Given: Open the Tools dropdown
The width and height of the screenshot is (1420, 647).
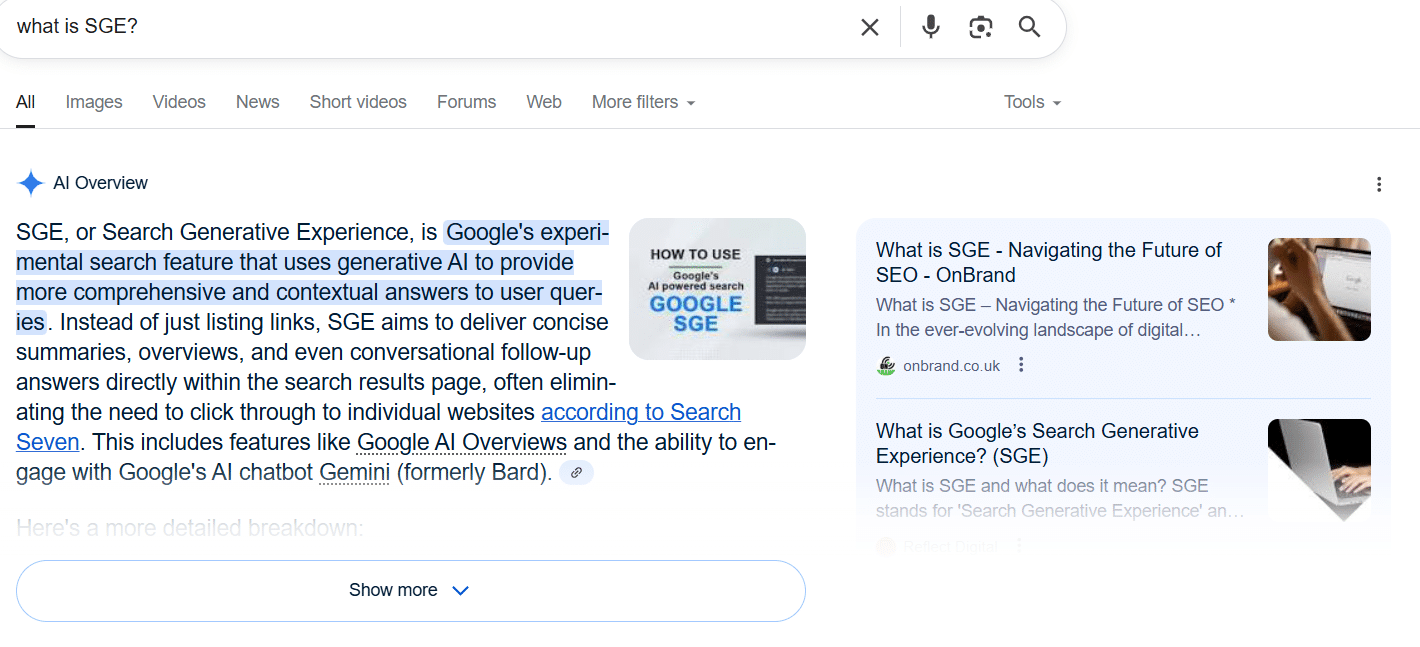Looking at the screenshot, I should 1032,102.
